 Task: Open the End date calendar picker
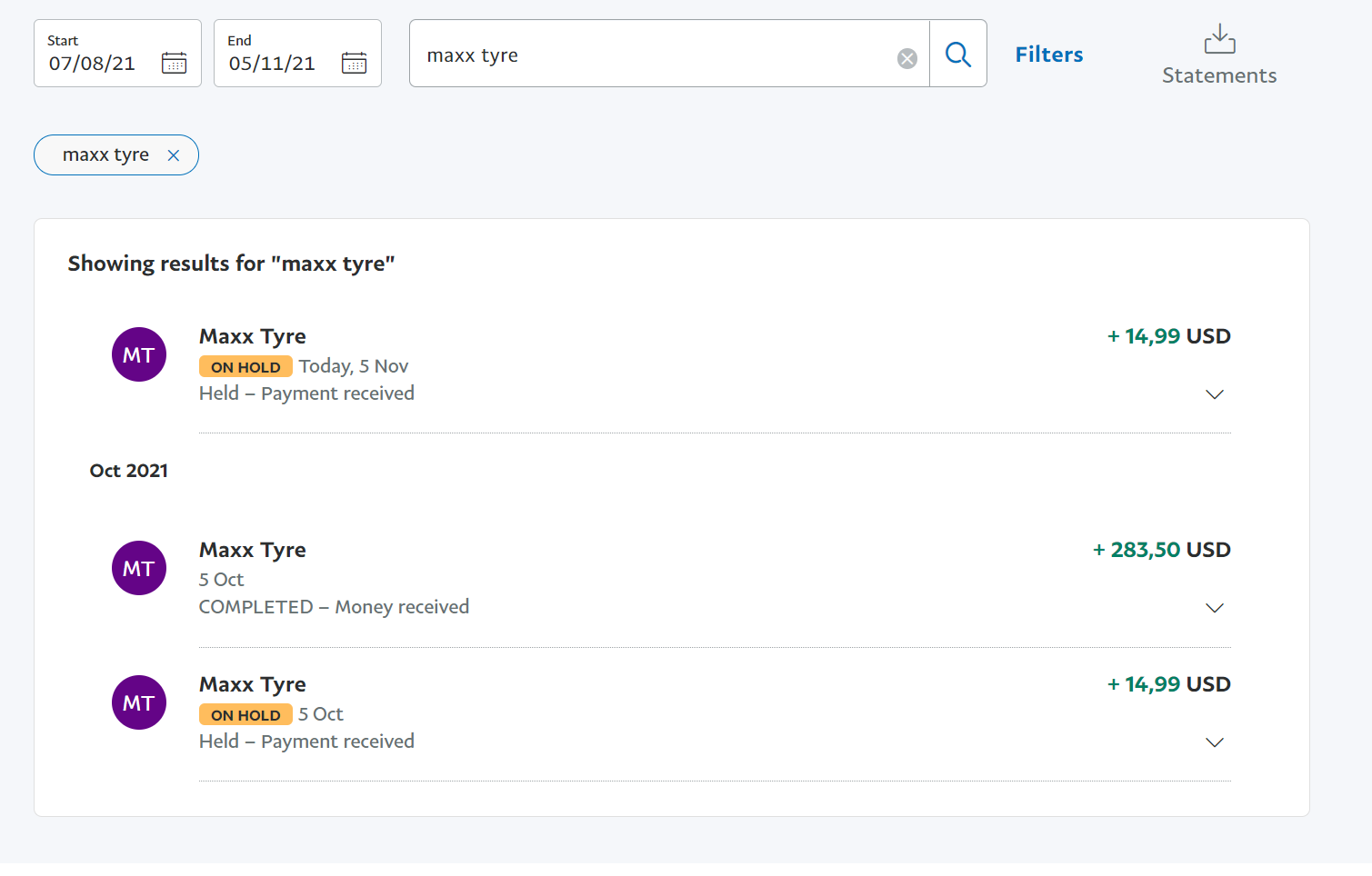tap(354, 63)
